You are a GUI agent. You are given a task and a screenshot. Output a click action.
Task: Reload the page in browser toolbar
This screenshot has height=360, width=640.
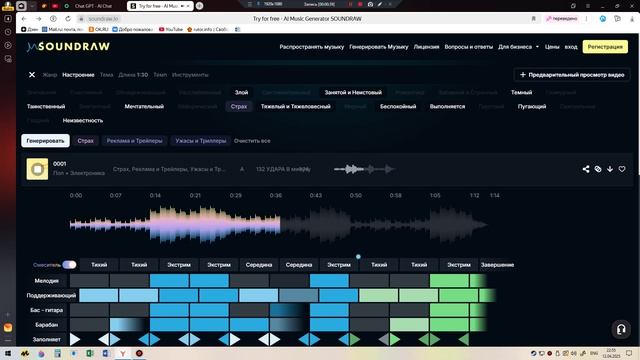click(68, 19)
